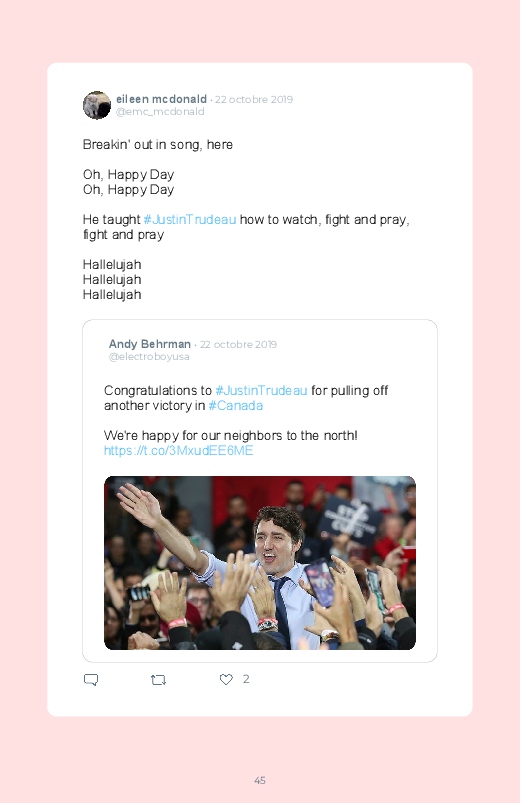Image resolution: width=520 pixels, height=803 pixels.
Task: Like the tweet with heart icon
Action: pyautogui.click(x=226, y=679)
